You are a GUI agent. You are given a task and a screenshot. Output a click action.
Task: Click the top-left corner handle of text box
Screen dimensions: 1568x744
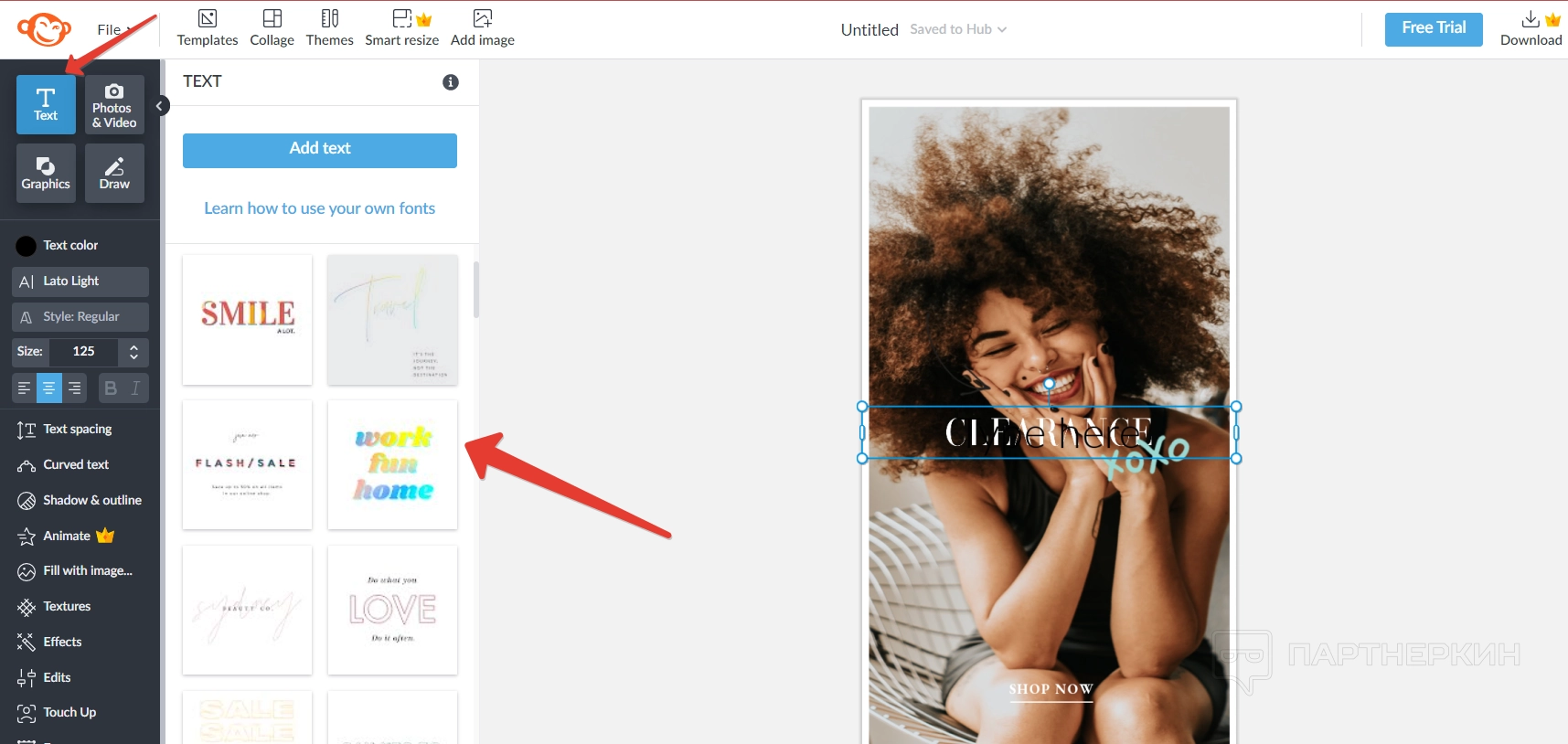[862, 407]
